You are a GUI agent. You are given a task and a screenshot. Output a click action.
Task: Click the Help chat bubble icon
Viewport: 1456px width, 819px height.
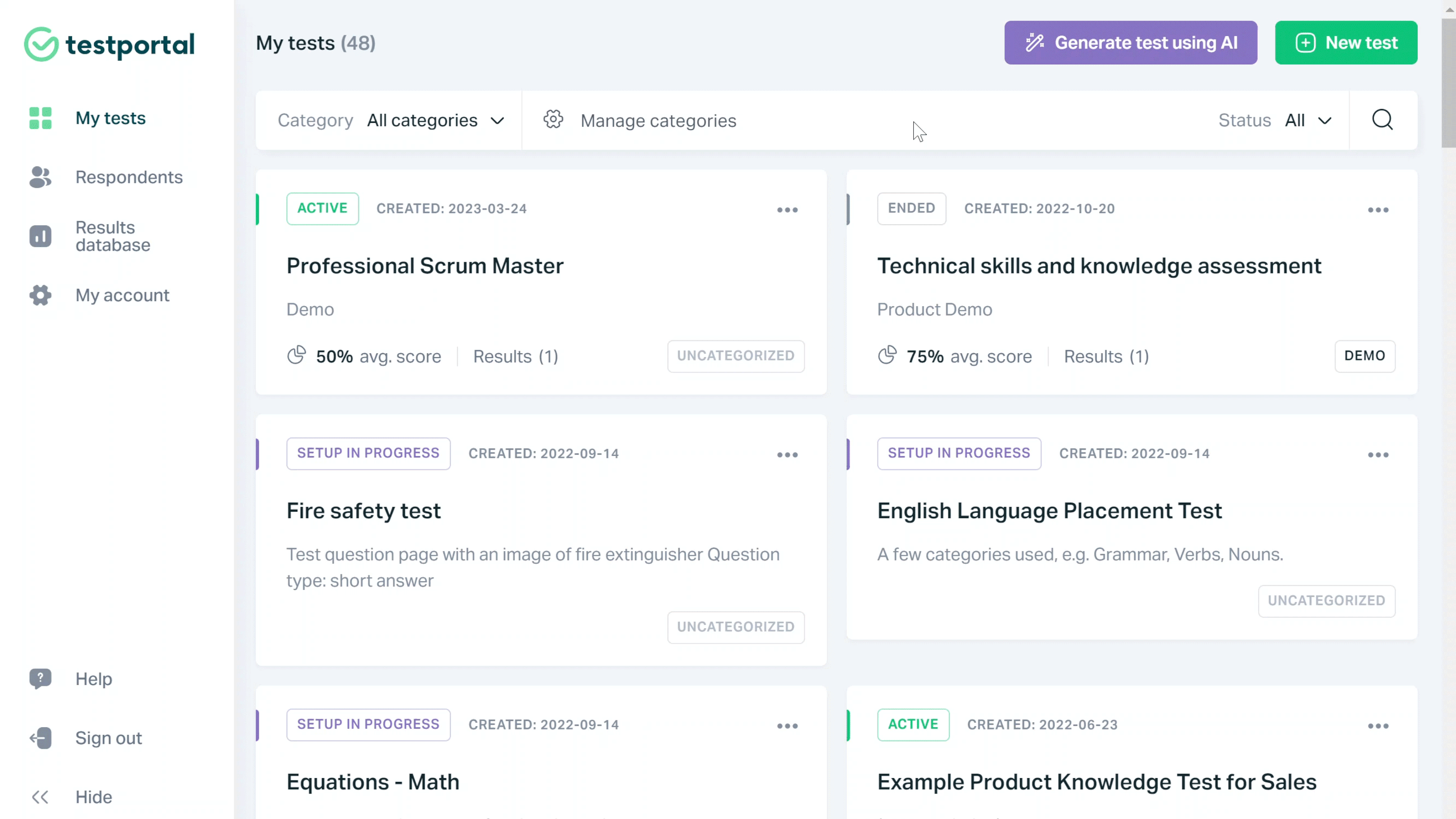click(40, 678)
